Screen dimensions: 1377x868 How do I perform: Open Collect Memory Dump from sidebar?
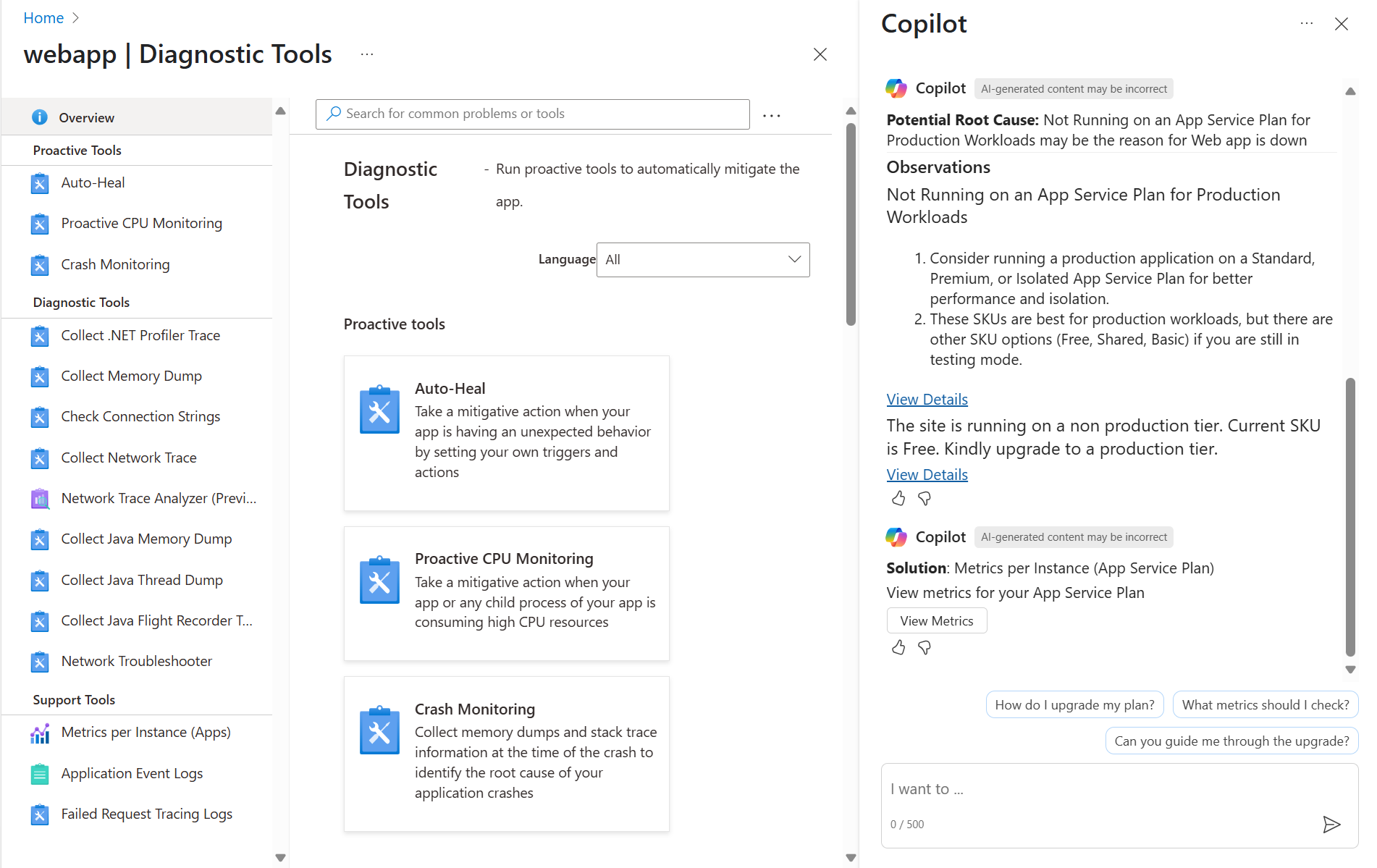pos(131,376)
